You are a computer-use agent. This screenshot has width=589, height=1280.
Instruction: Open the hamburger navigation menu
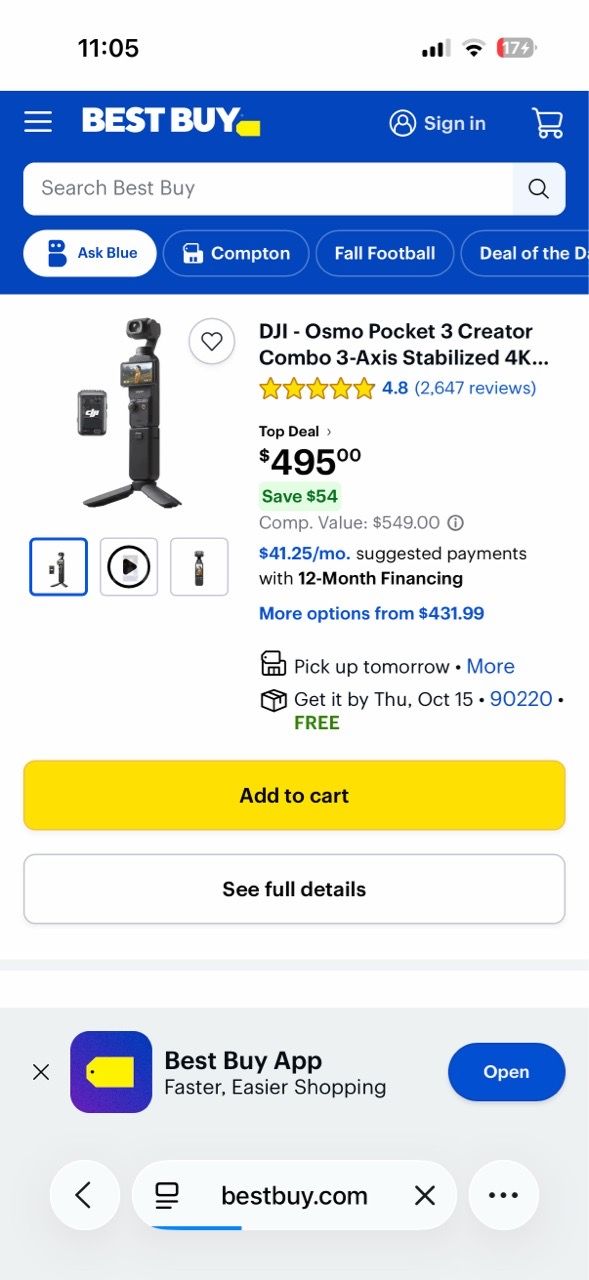coord(38,122)
